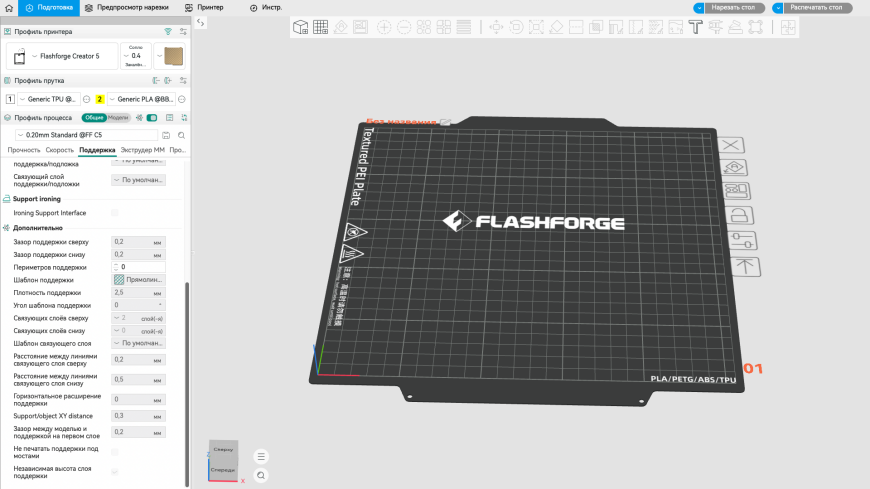Open the 'Скорость' settings tab

(x=59, y=150)
